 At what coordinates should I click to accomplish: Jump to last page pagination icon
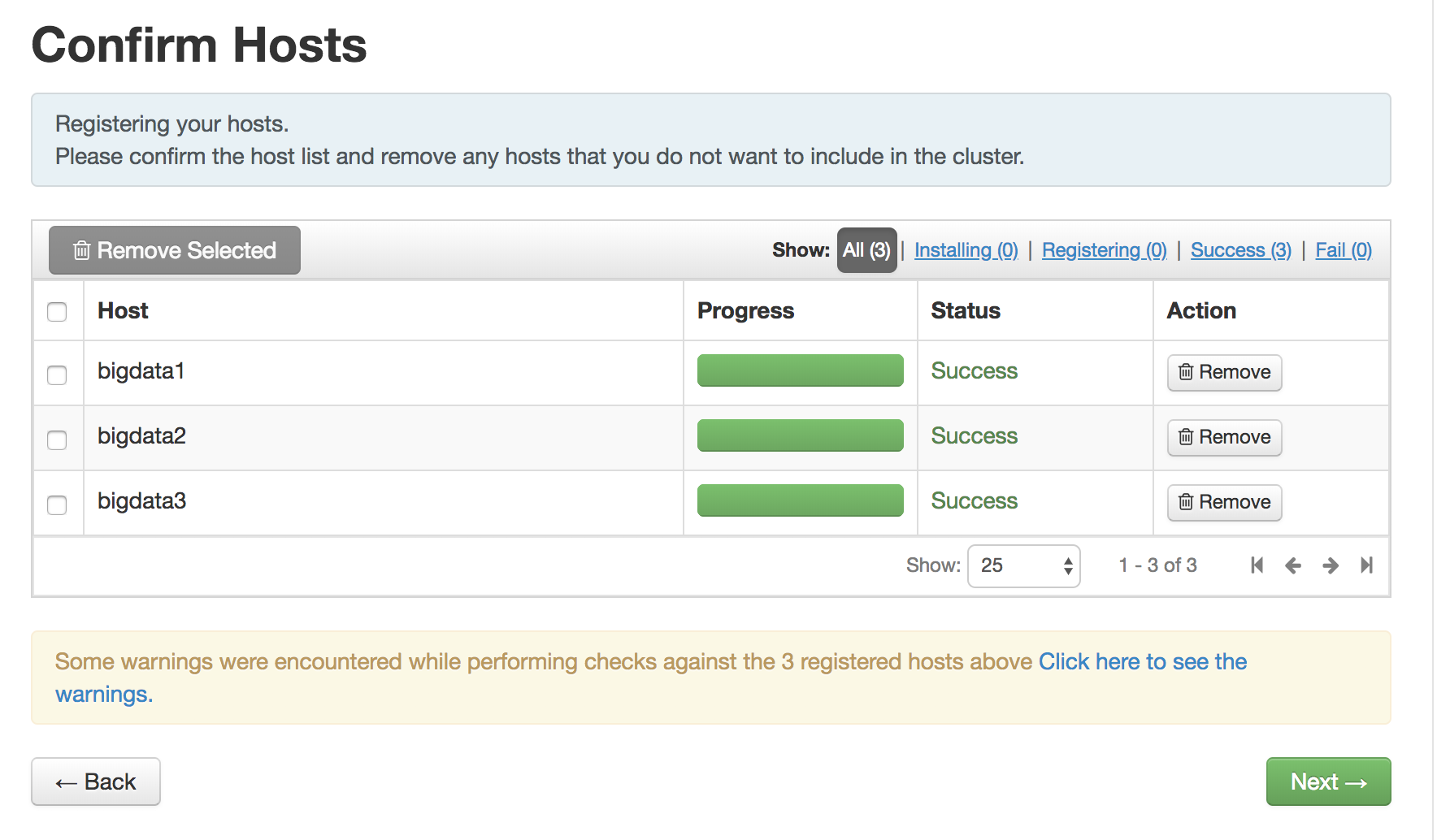pyautogui.click(x=1366, y=565)
